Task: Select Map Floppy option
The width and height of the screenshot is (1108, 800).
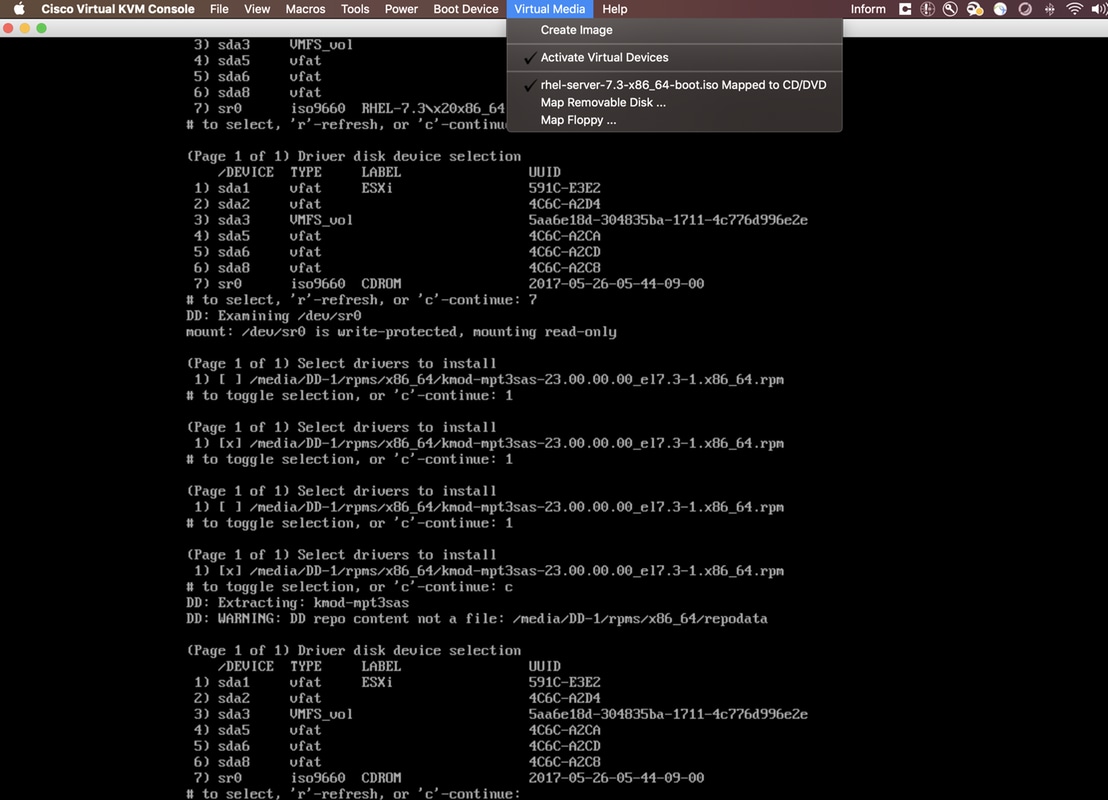Action: coord(675,120)
